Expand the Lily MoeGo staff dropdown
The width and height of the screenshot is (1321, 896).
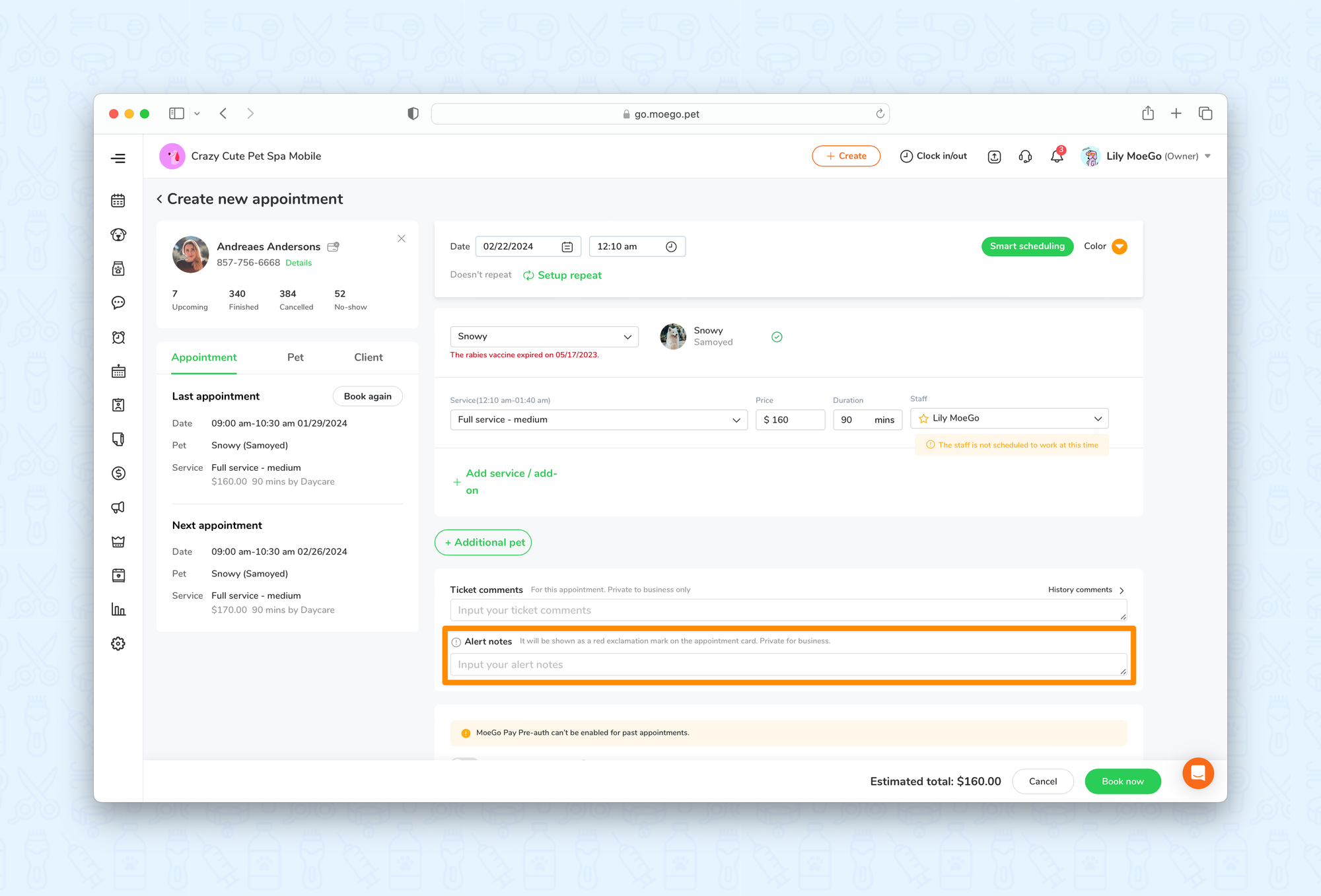coord(1009,419)
